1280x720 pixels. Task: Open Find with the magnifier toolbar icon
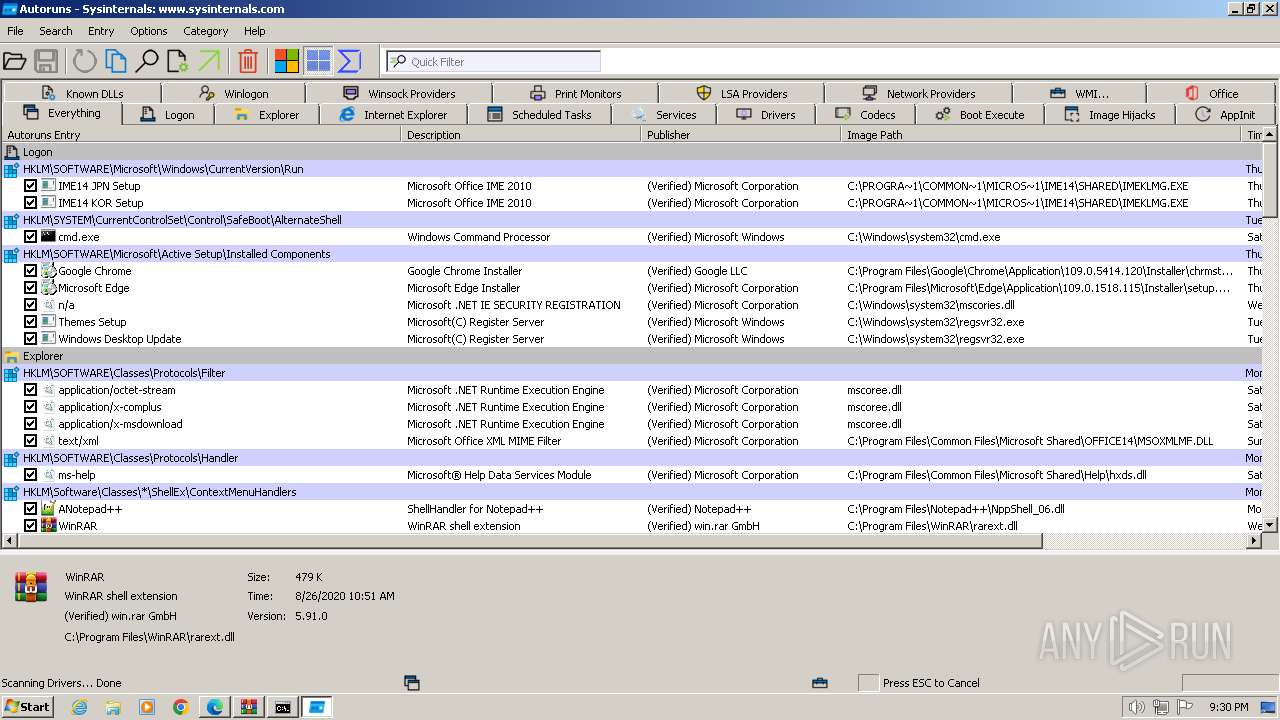147,61
